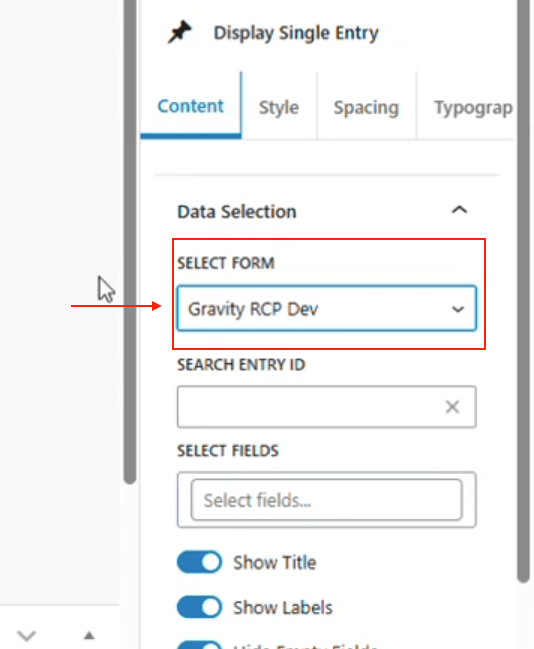
Task: Click the Search Entry ID field
Action: [327, 407]
